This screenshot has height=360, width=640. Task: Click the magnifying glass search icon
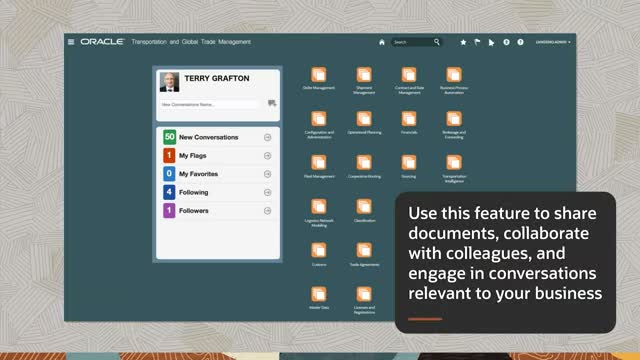coord(437,42)
